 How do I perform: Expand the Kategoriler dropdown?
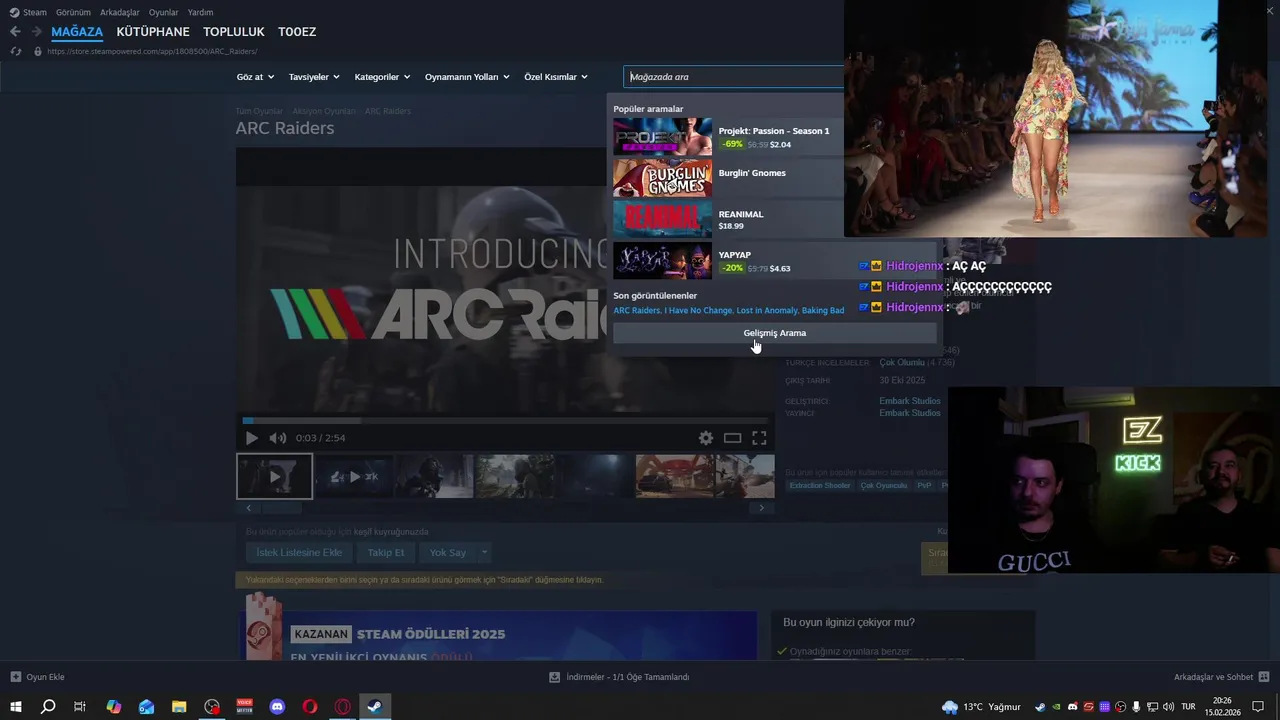click(382, 77)
